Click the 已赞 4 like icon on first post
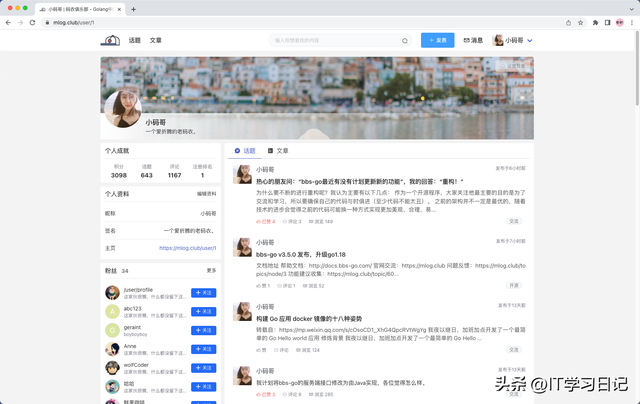Viewport: 640px width, 404px height. pyautogui.click(x=258, y=222)
